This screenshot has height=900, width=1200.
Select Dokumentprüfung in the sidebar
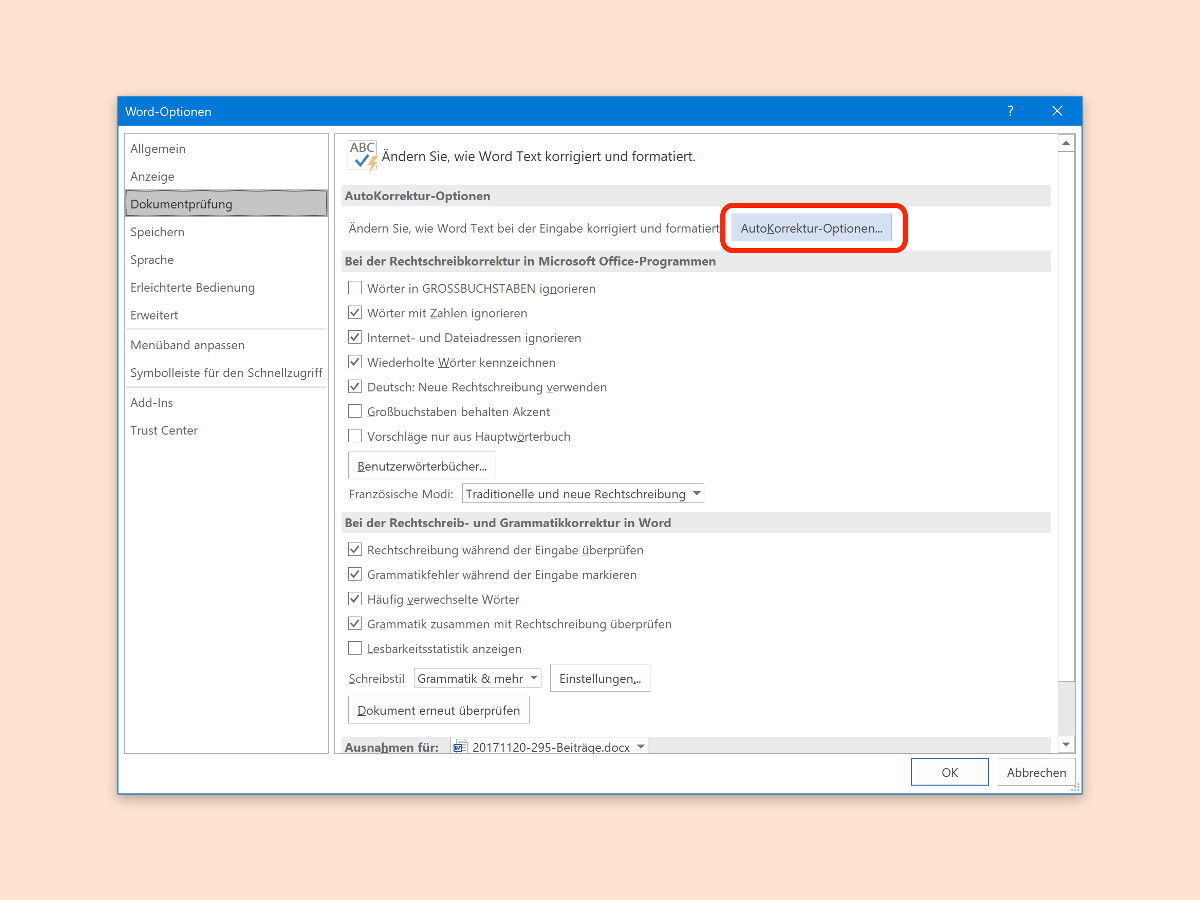point(226,204)
